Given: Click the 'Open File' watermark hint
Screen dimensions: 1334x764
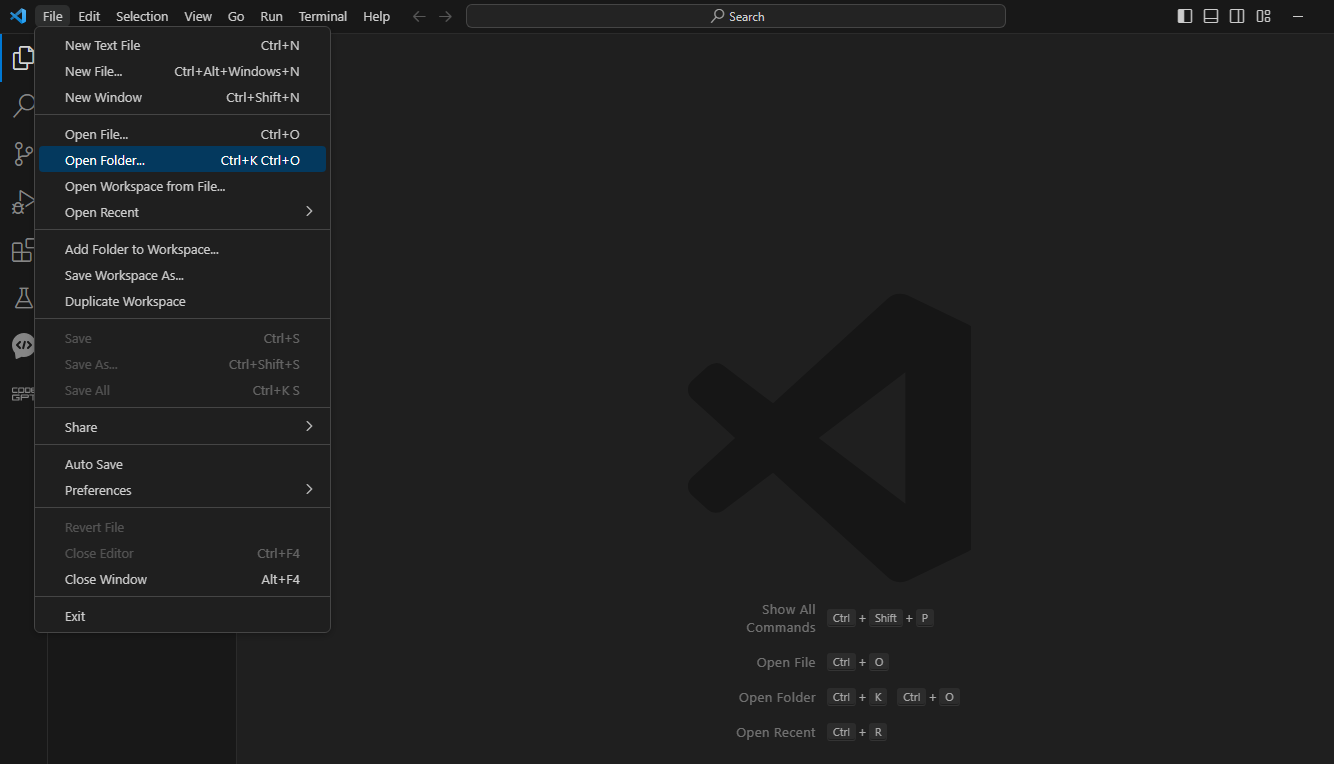Looking at the screenshot, I should coord(786,662).
